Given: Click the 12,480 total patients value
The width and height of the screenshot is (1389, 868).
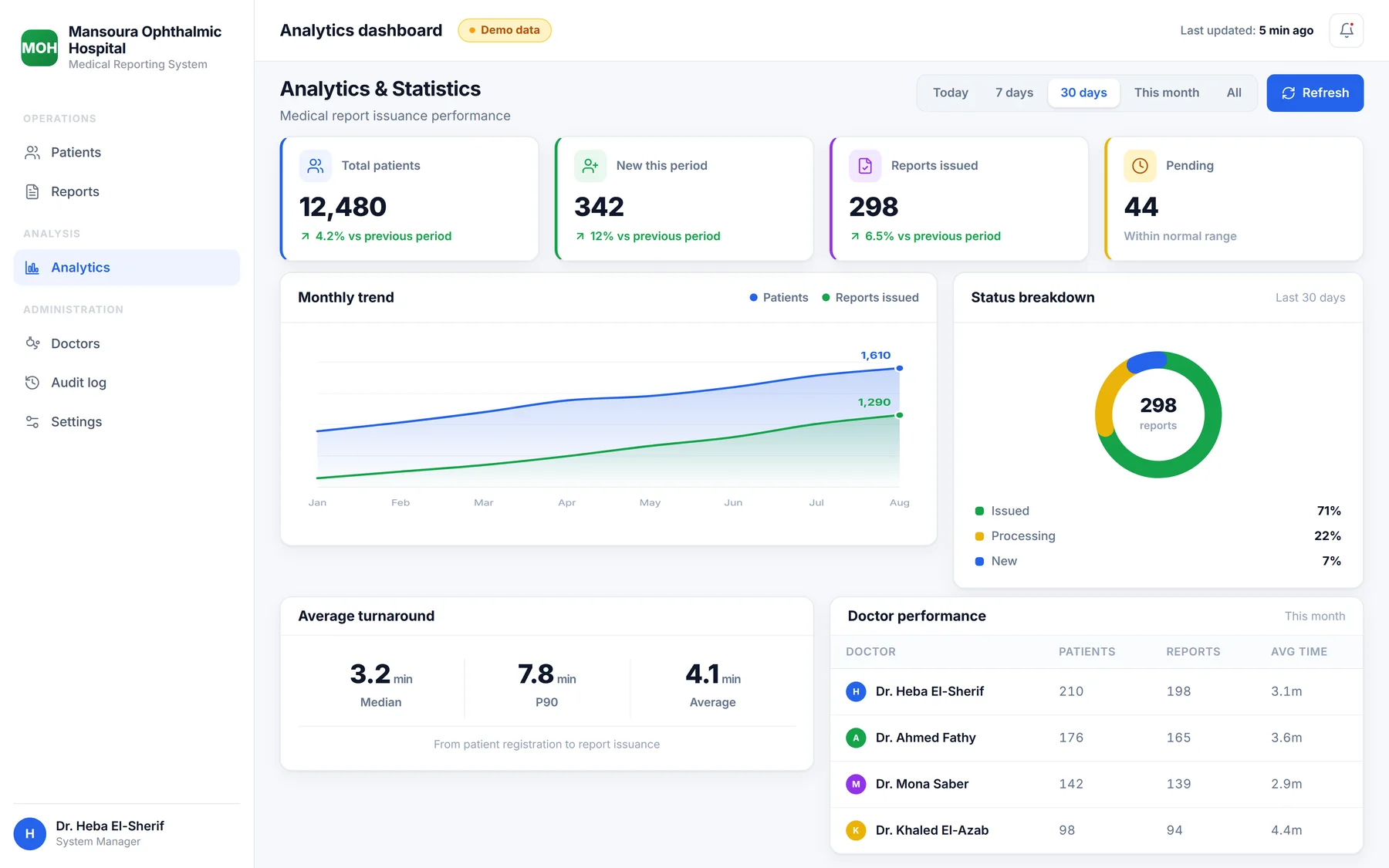Looking at the screenshot, I should tap(343, 207).
